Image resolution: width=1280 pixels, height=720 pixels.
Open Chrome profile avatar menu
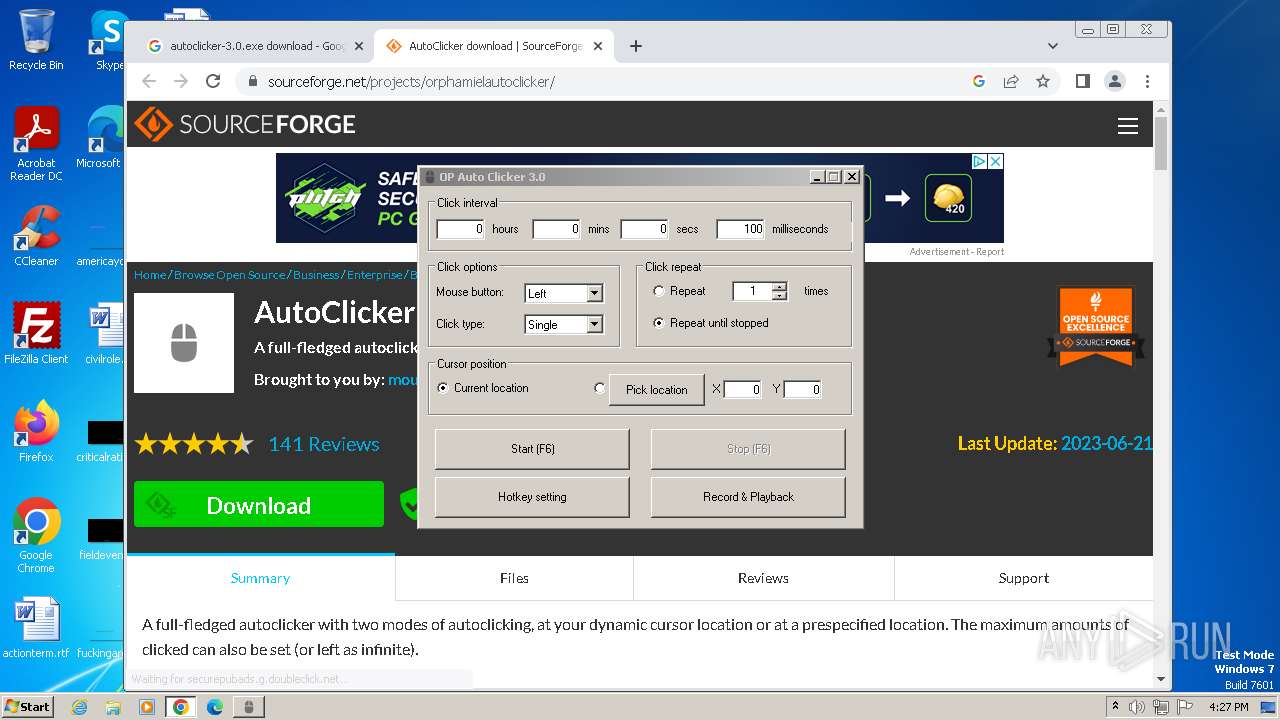click(x=1114, y=81)
